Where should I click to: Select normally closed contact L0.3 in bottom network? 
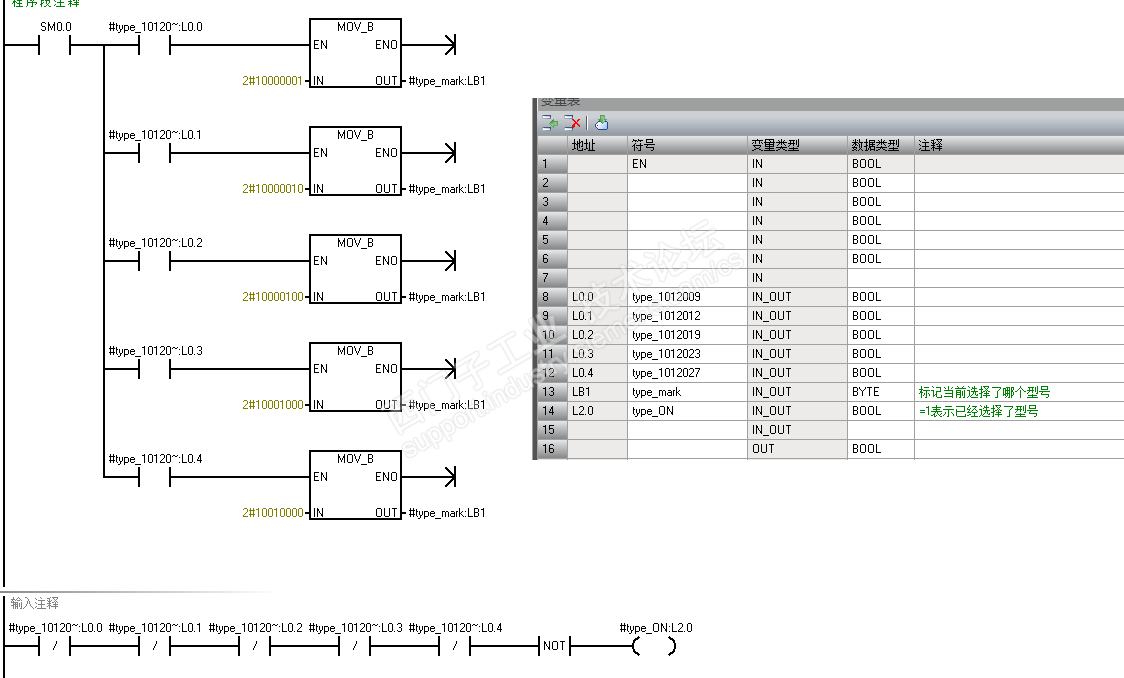coord(354,646)
